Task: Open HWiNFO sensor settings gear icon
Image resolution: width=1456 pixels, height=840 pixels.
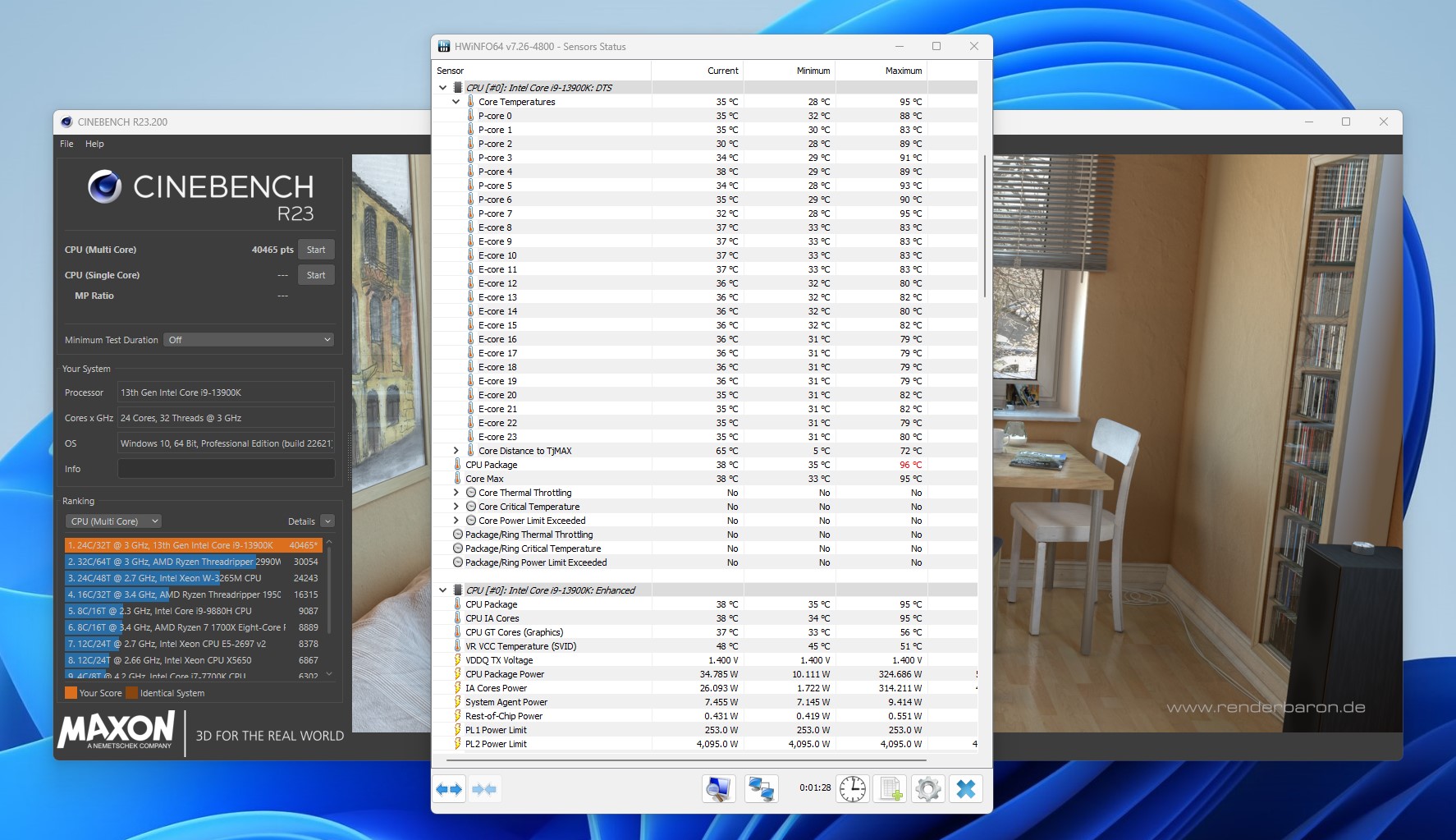Action: click(928, 789)
